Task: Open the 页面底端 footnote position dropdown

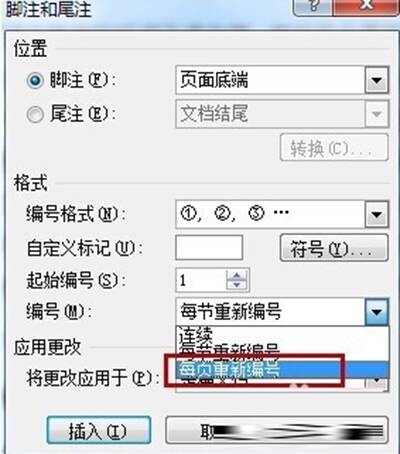Action: tap(282, 80)
